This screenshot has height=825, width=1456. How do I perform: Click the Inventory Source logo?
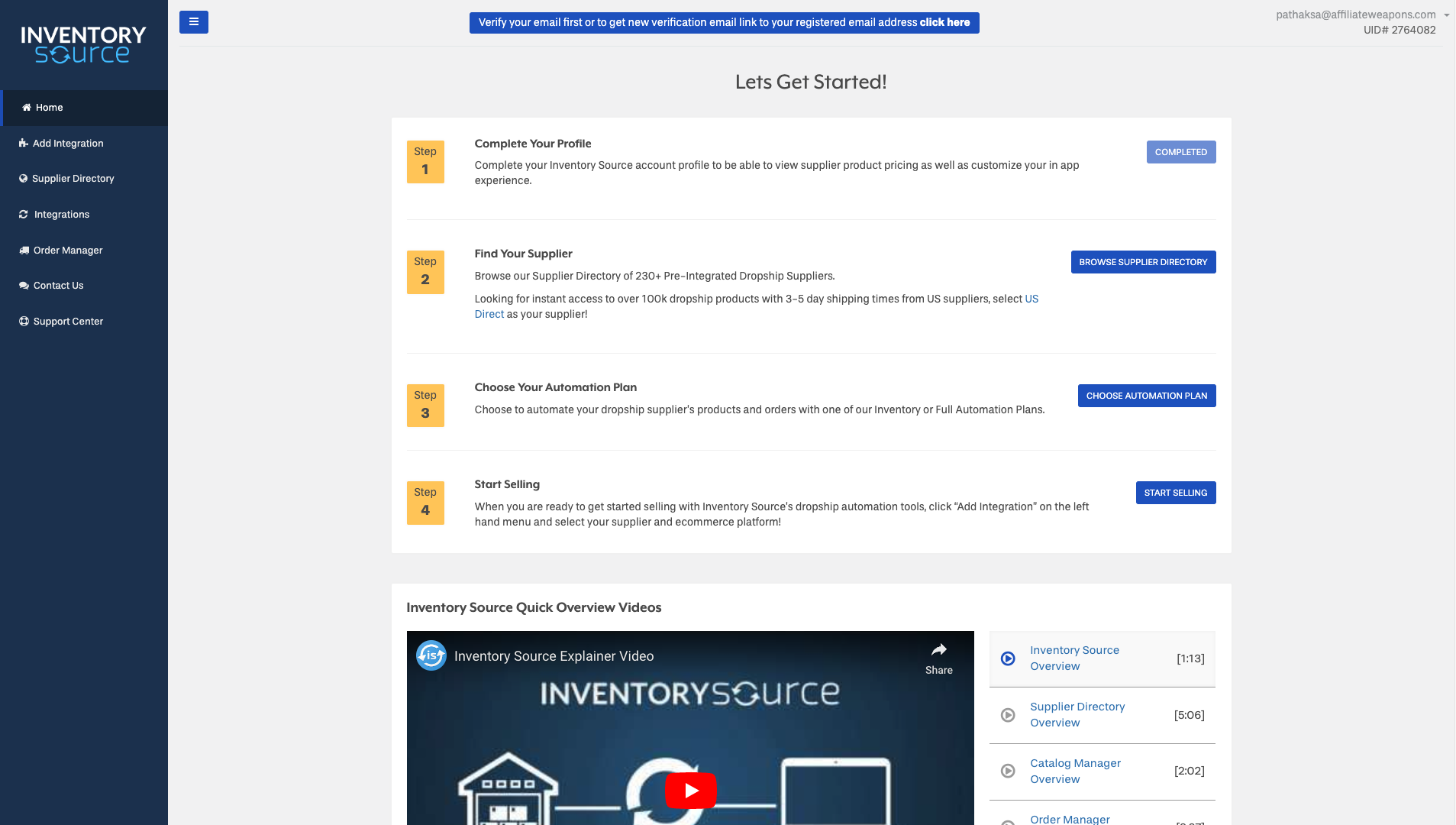[x=83, y=45]
